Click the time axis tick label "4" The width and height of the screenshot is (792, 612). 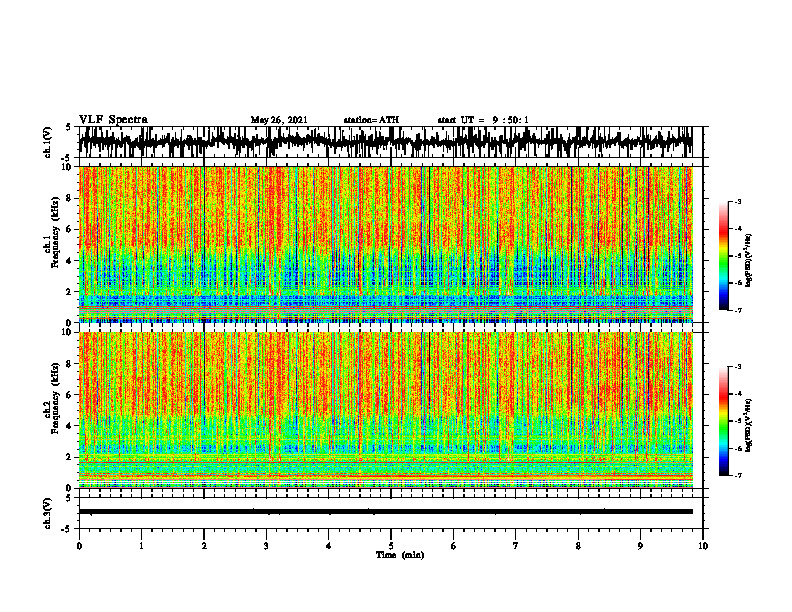(329, 546)
